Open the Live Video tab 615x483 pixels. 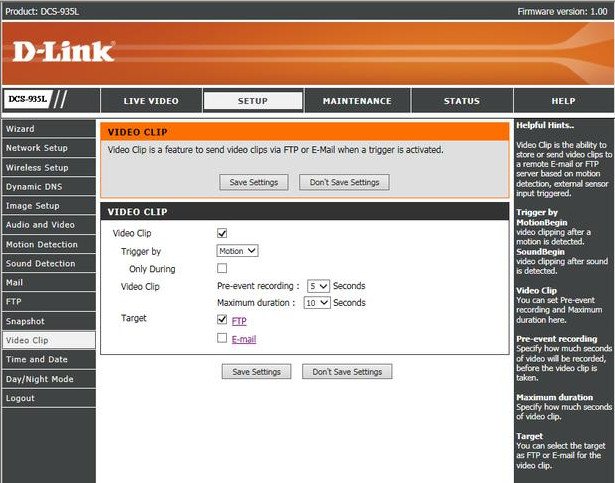click(151, 101)
